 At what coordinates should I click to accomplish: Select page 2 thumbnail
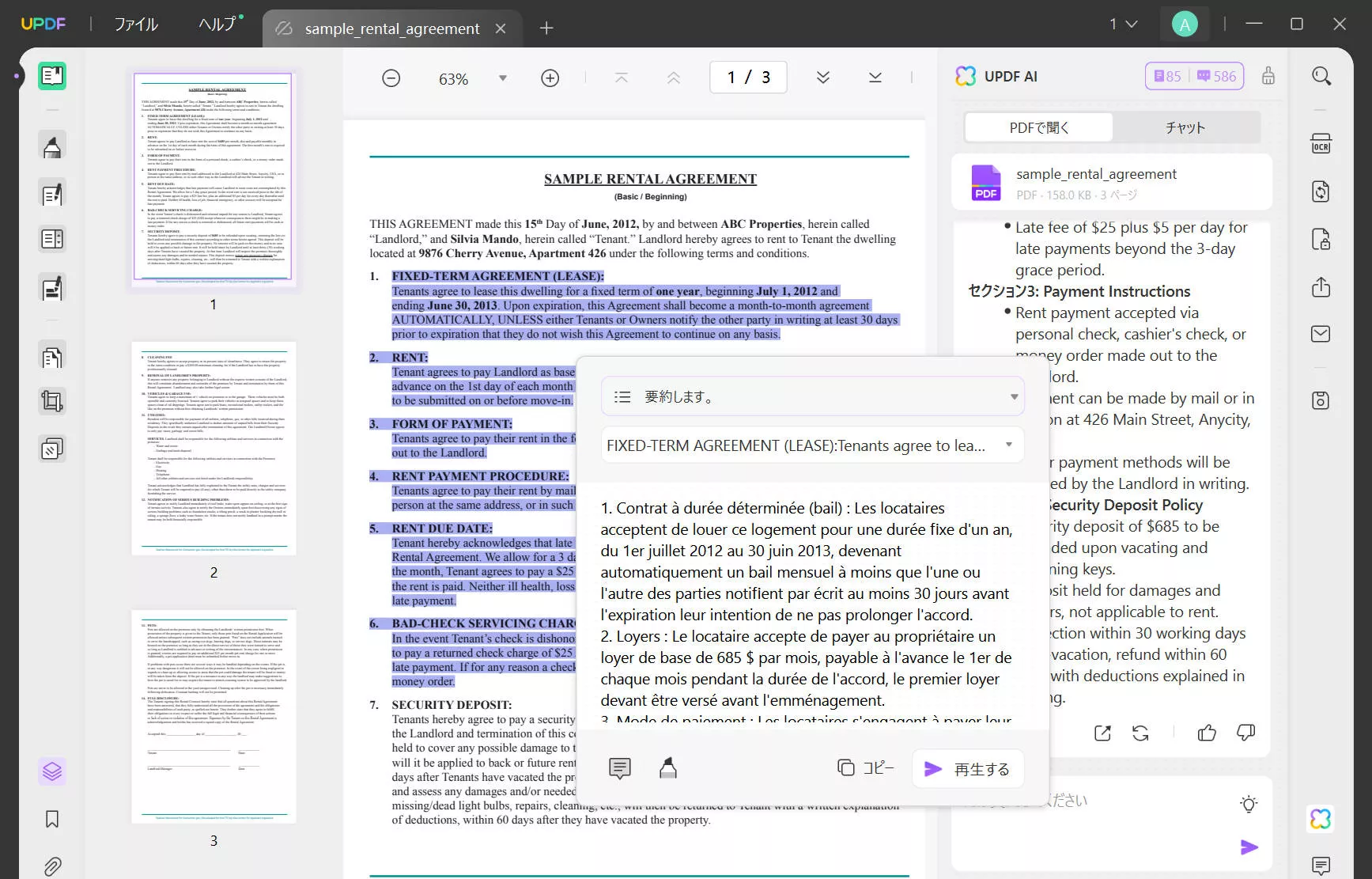pyautogui.click(x=214, y=448)
